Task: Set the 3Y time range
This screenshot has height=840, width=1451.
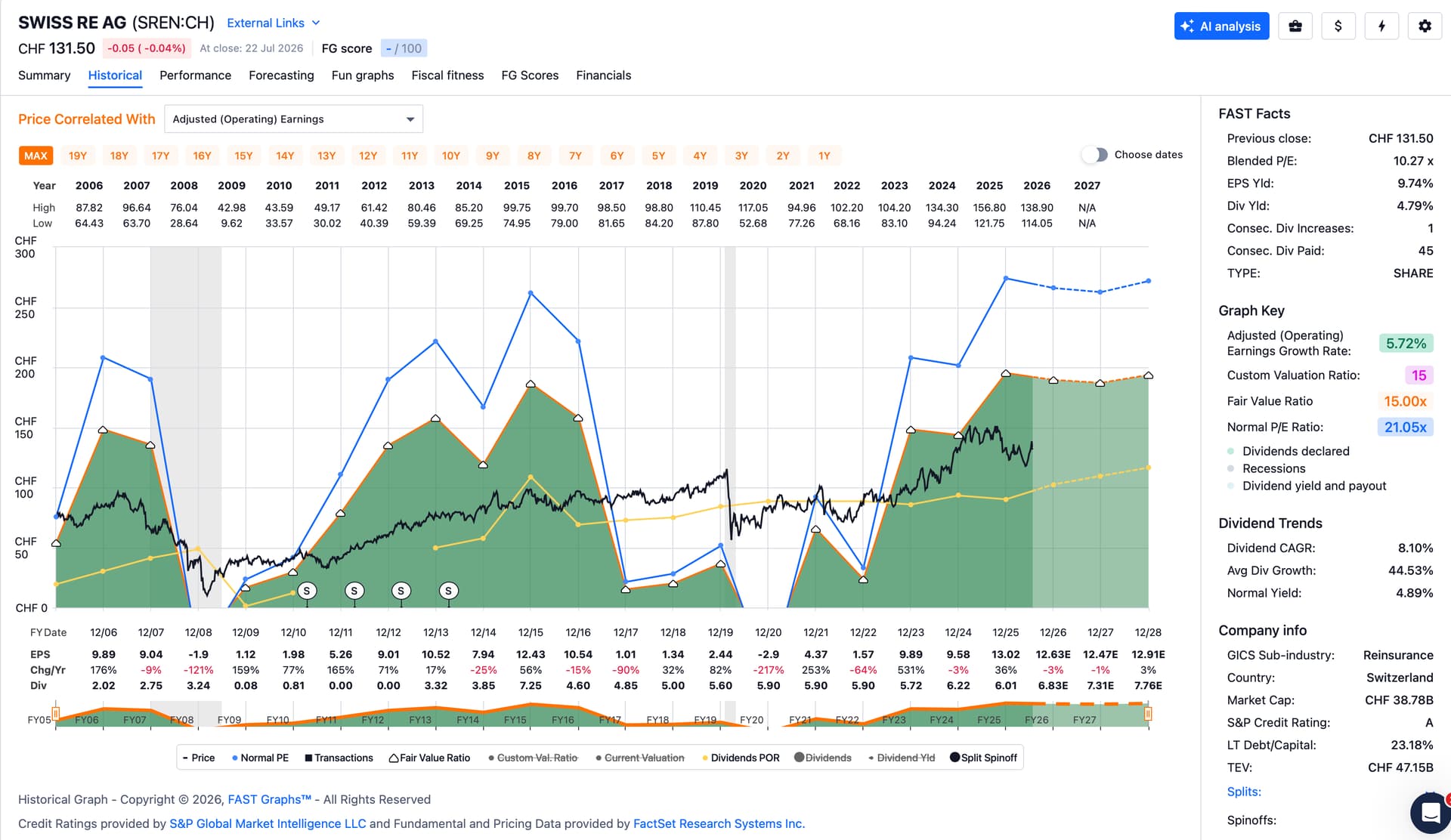Action: point(741,156)
